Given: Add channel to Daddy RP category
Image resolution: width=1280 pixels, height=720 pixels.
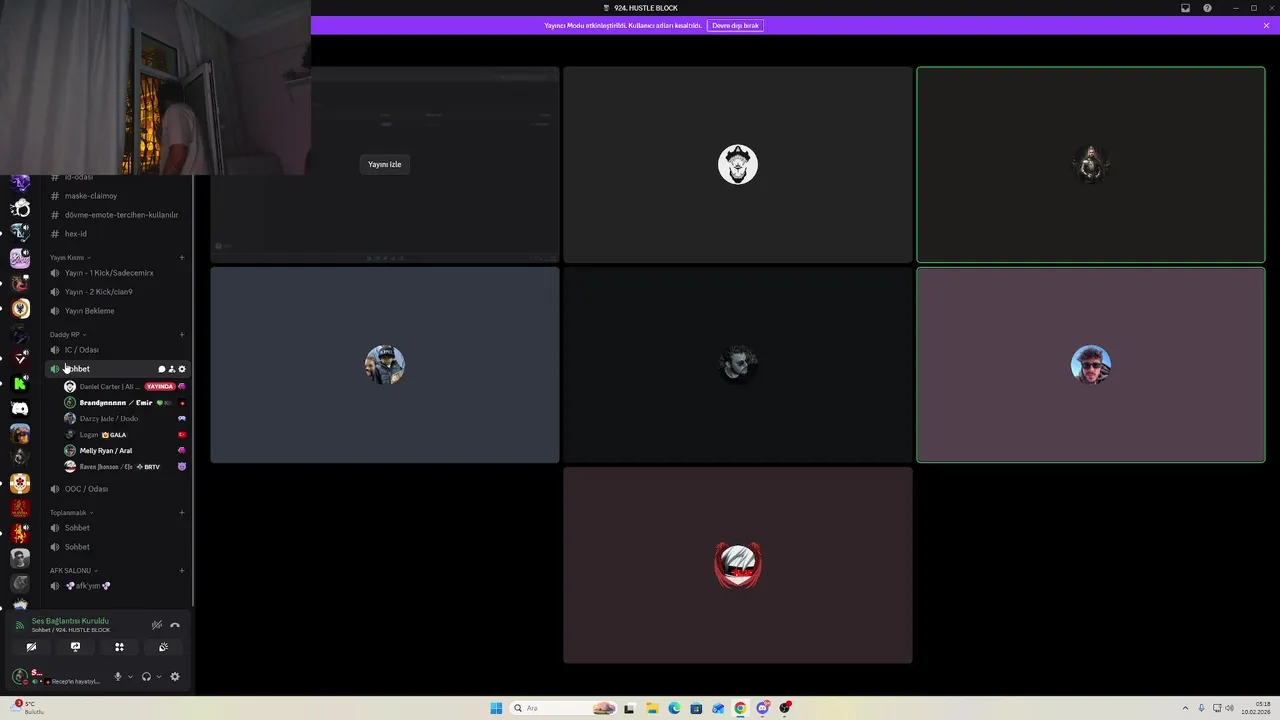Looking at the screenshot, I should [182, 335].
